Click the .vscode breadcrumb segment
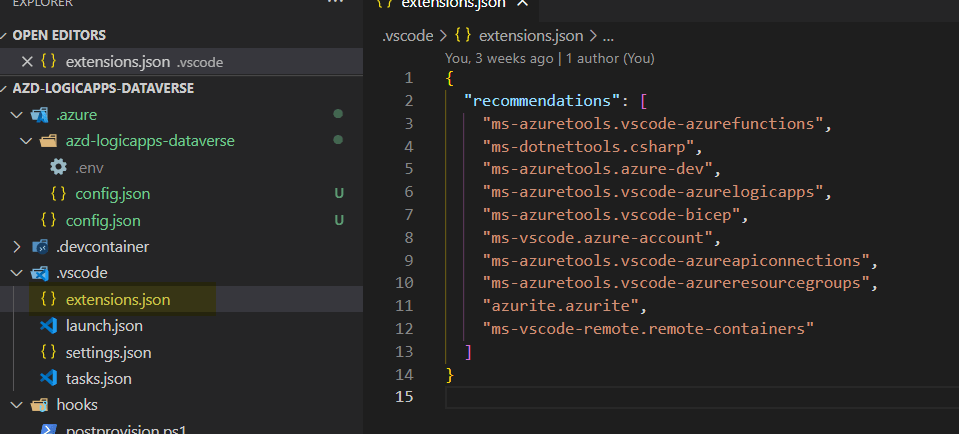The width and height of the screenshot is (959, 434). [x=408, y=36]
